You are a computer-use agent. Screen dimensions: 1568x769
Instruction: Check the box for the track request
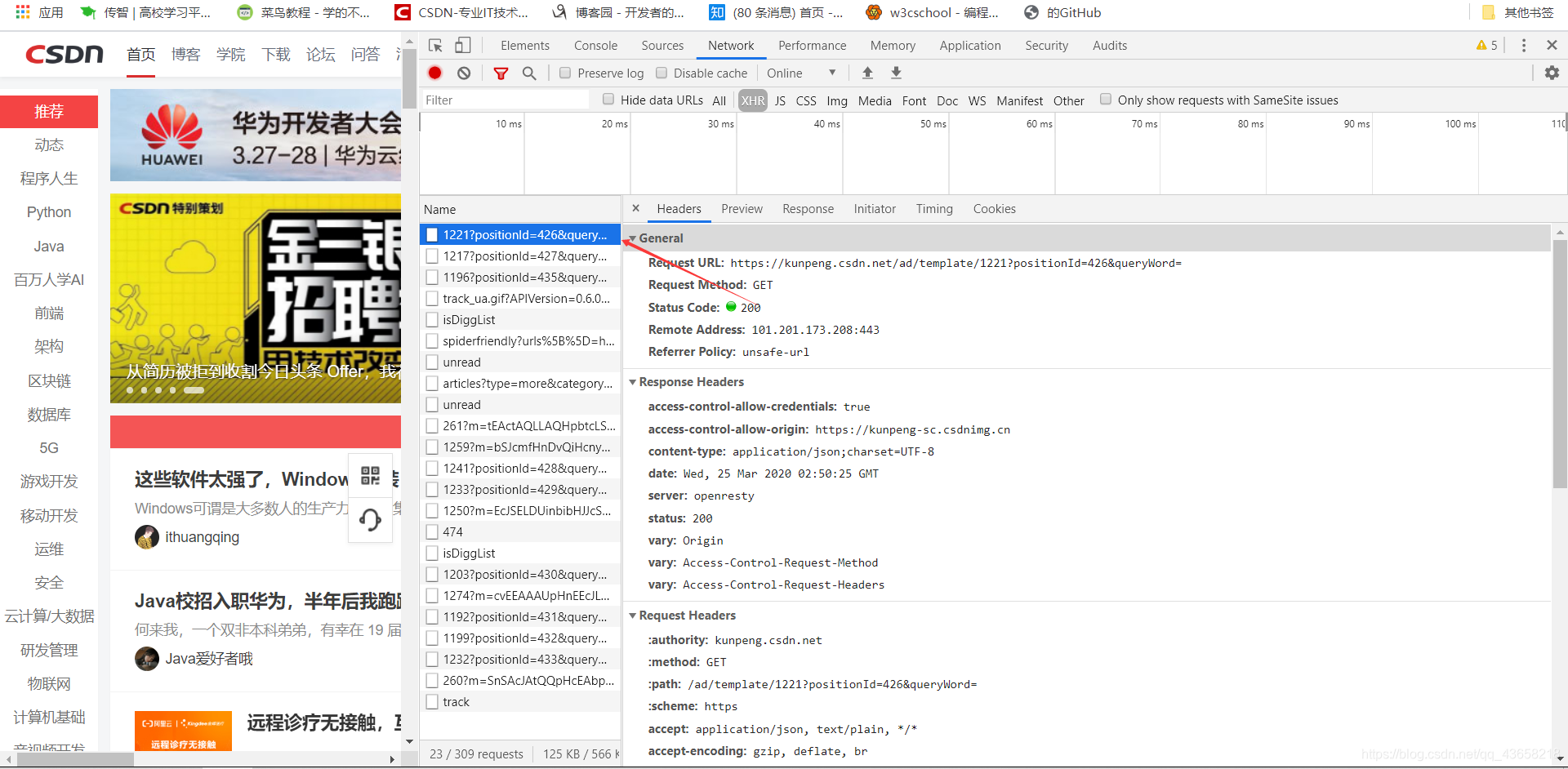pos(432,702)
